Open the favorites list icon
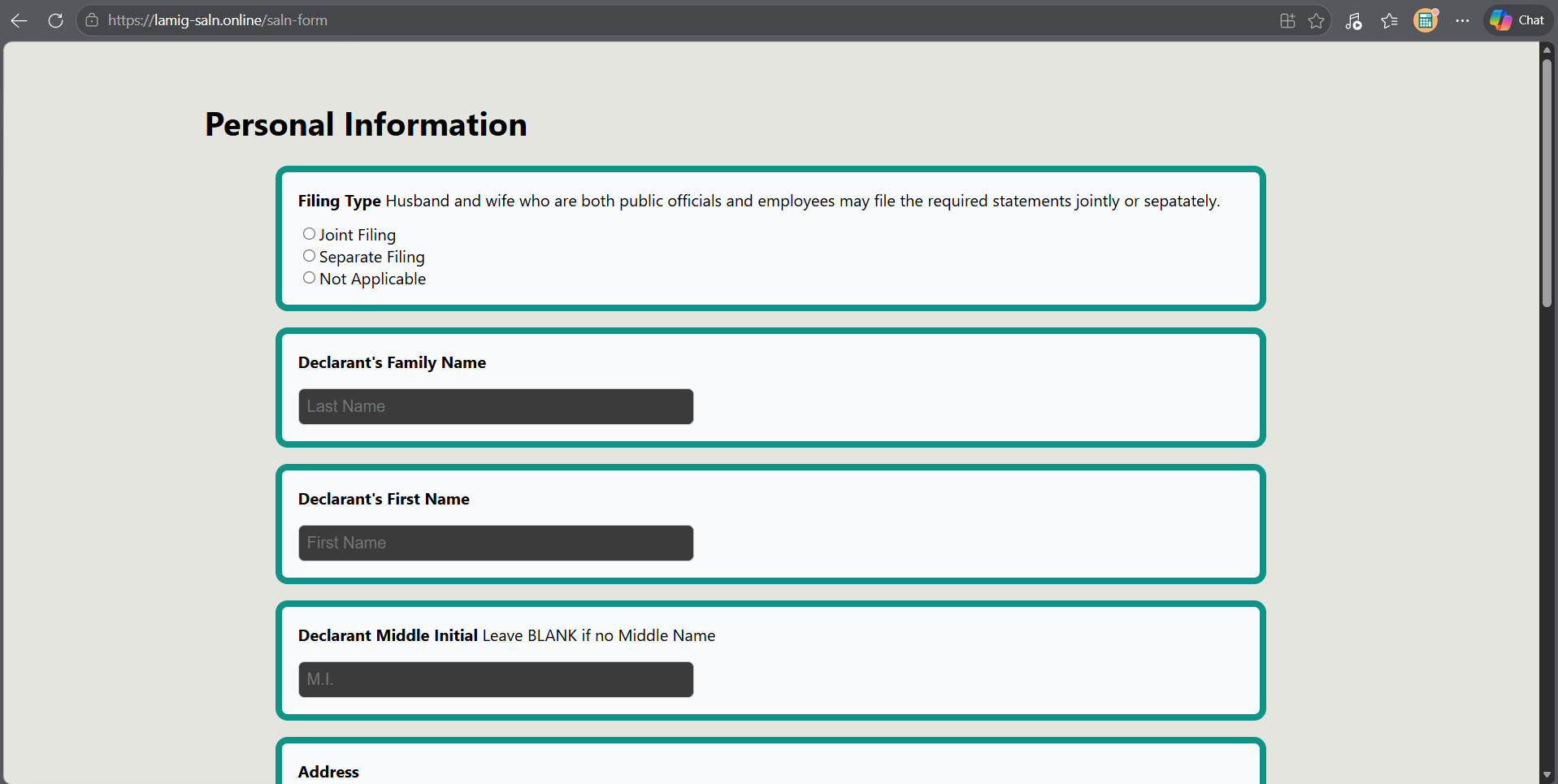1558x784 pixels. coord(1390,21)
